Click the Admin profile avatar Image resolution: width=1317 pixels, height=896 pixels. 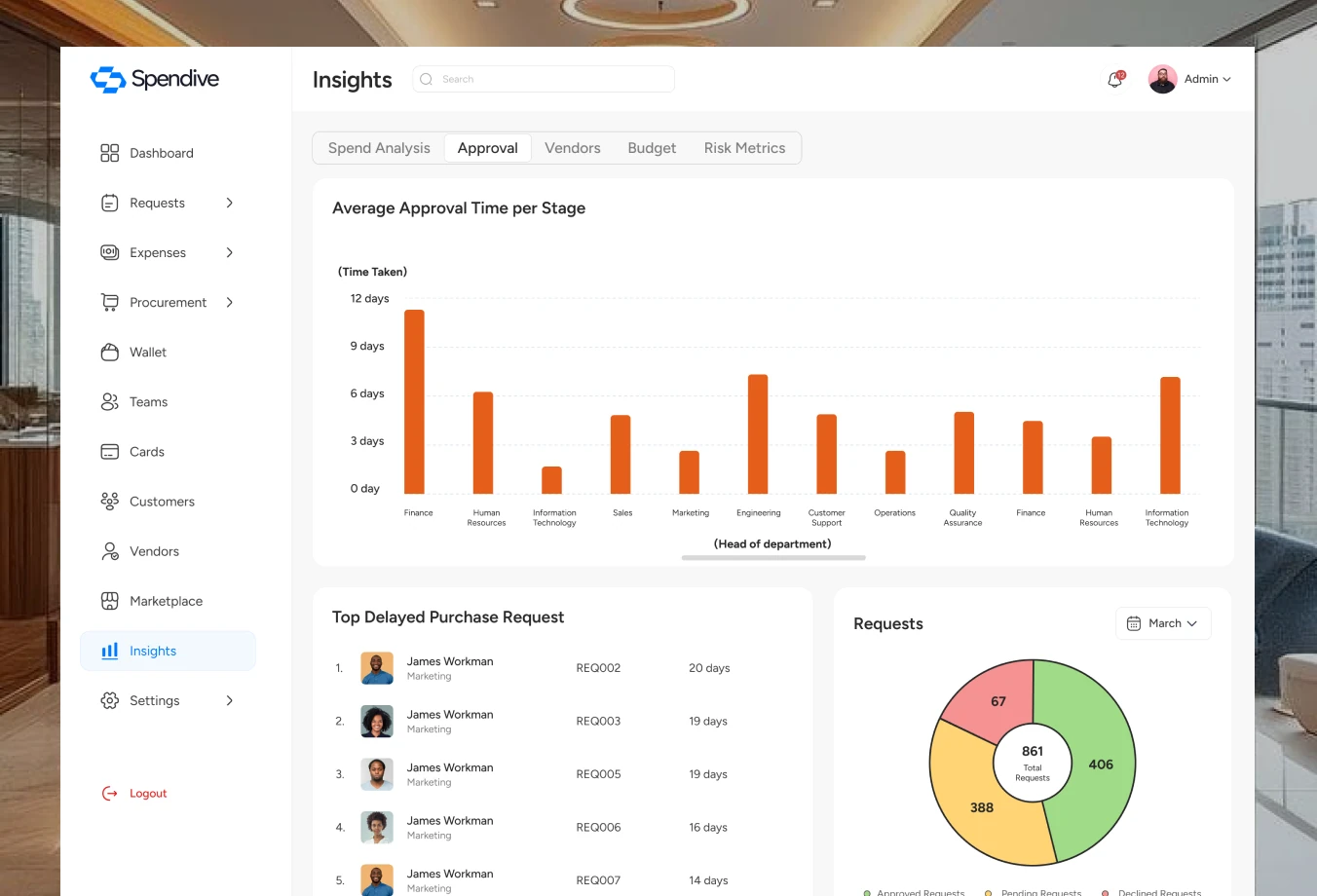[x=1162, y=79]
